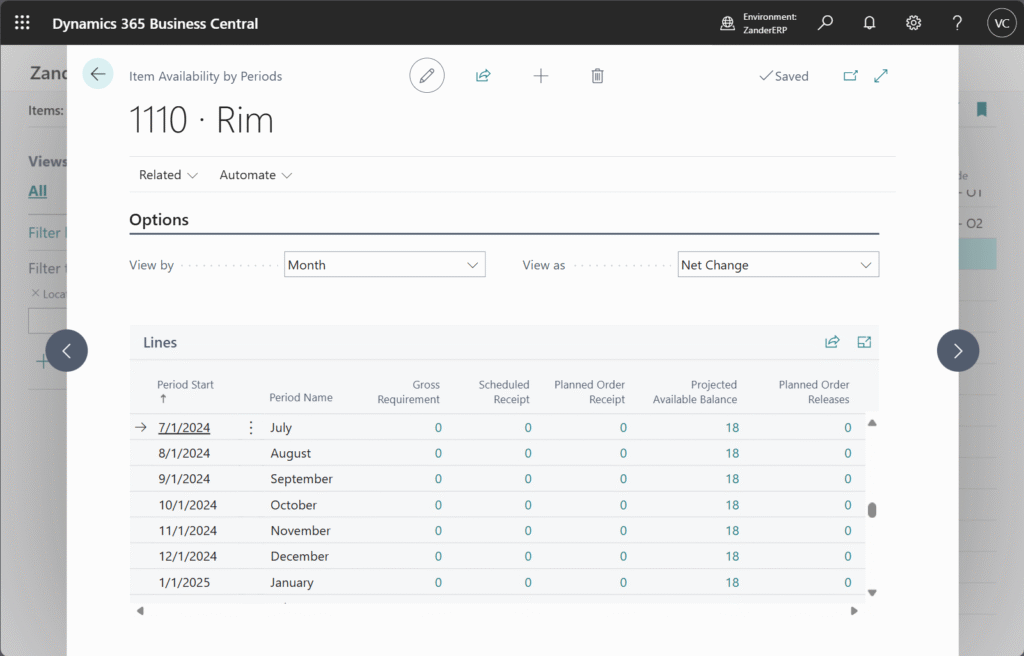This screenshot has height=656, width=1024.
Task: Go to next record arrow
Action: tap(958, 351)
